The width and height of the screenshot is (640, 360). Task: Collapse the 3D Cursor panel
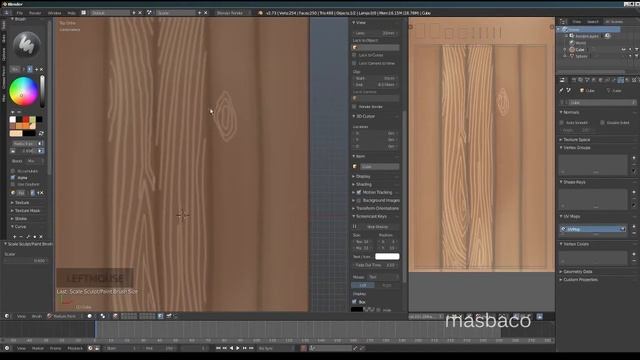coord(365,116)
